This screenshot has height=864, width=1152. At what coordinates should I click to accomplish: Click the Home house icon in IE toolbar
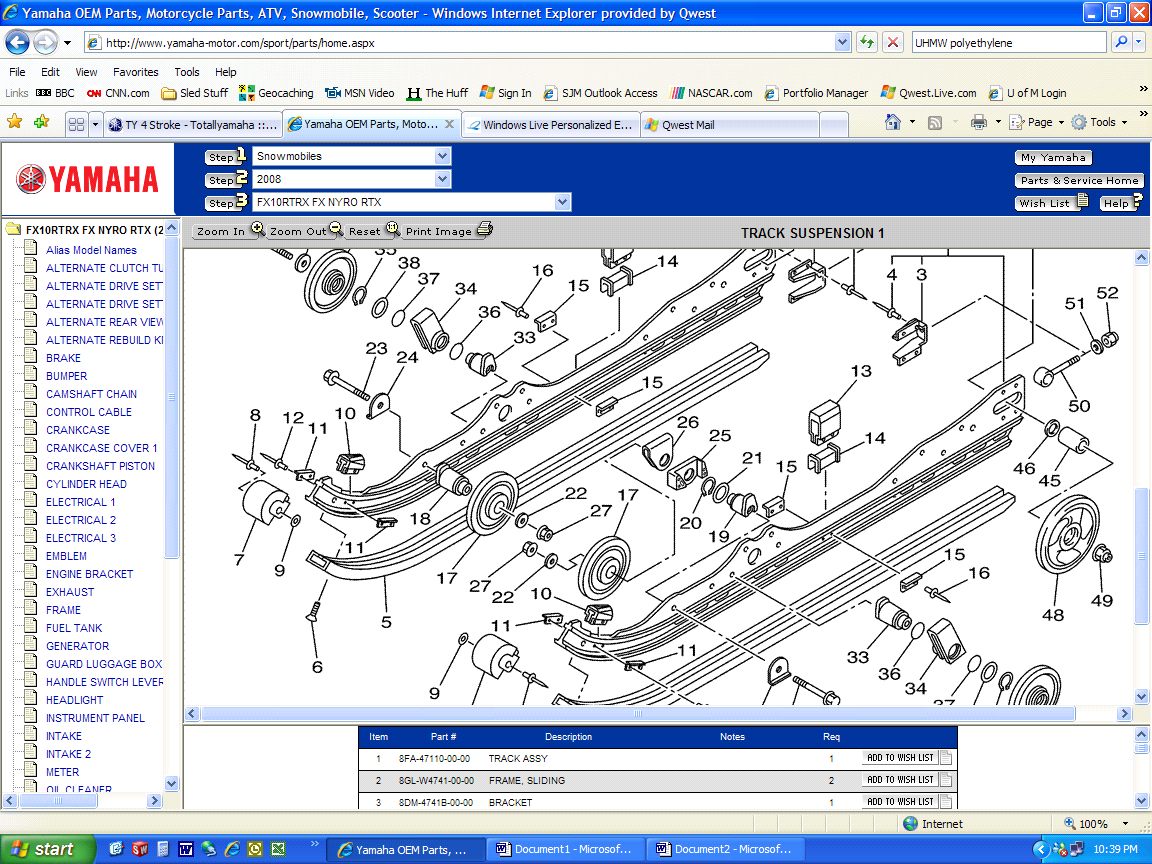893,122
